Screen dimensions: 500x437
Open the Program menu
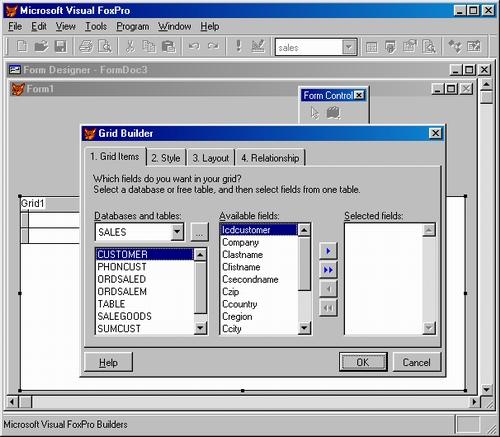point(133,26)
